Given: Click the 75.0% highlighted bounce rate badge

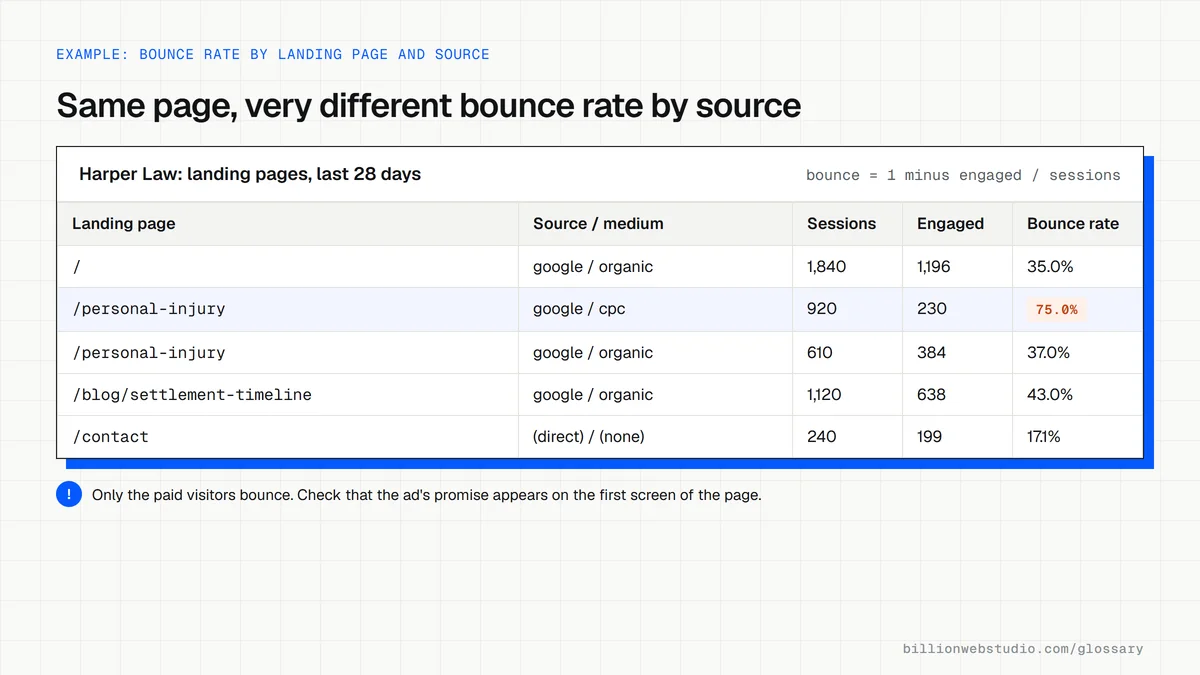Looking at the screenshot, I should 1057,310.
